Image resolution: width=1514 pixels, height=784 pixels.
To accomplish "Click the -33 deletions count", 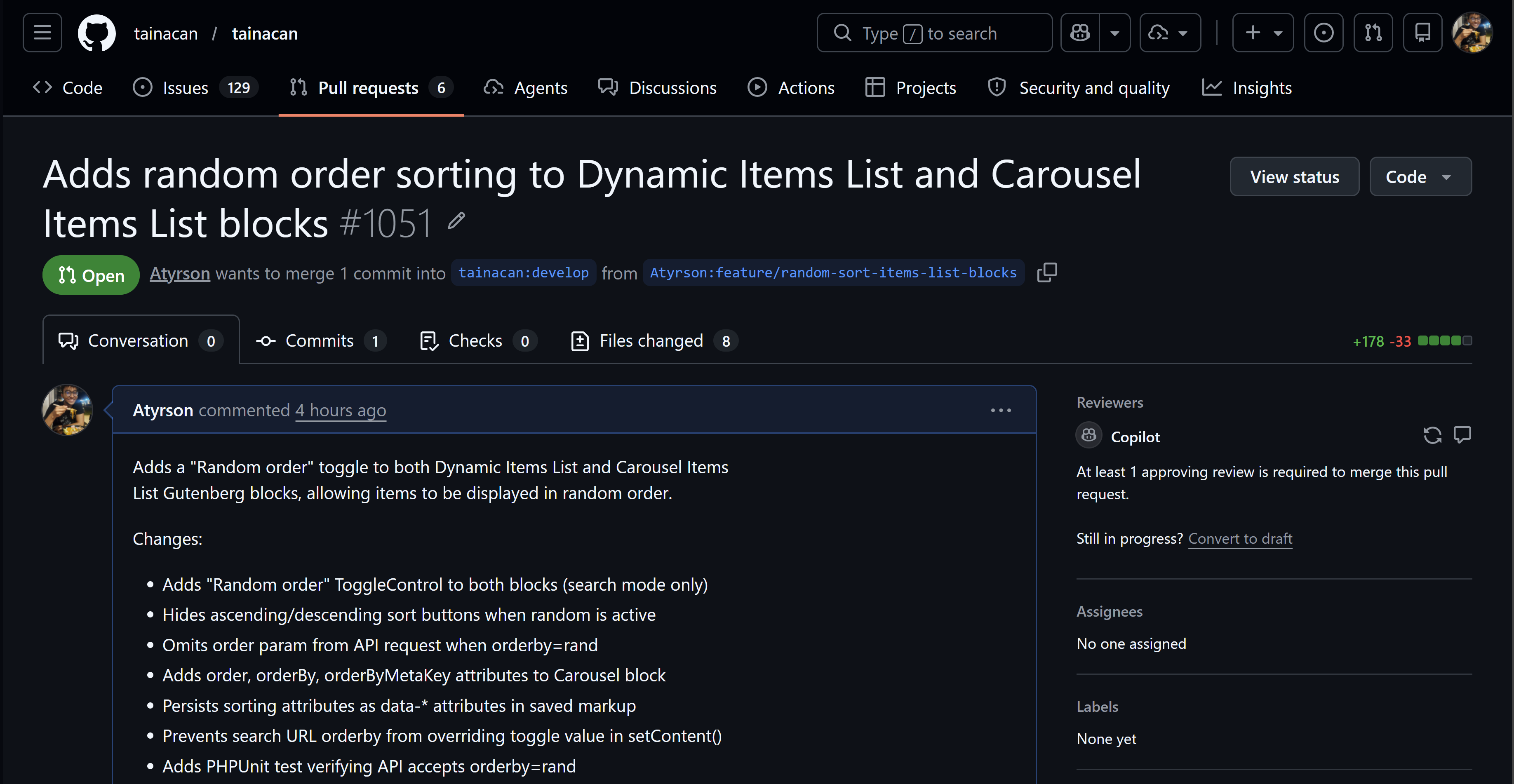I will point(1400,341).
